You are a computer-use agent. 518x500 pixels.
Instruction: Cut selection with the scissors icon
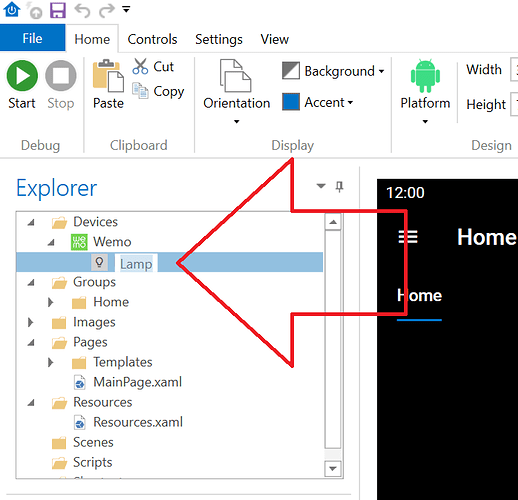tap(140, 66)
